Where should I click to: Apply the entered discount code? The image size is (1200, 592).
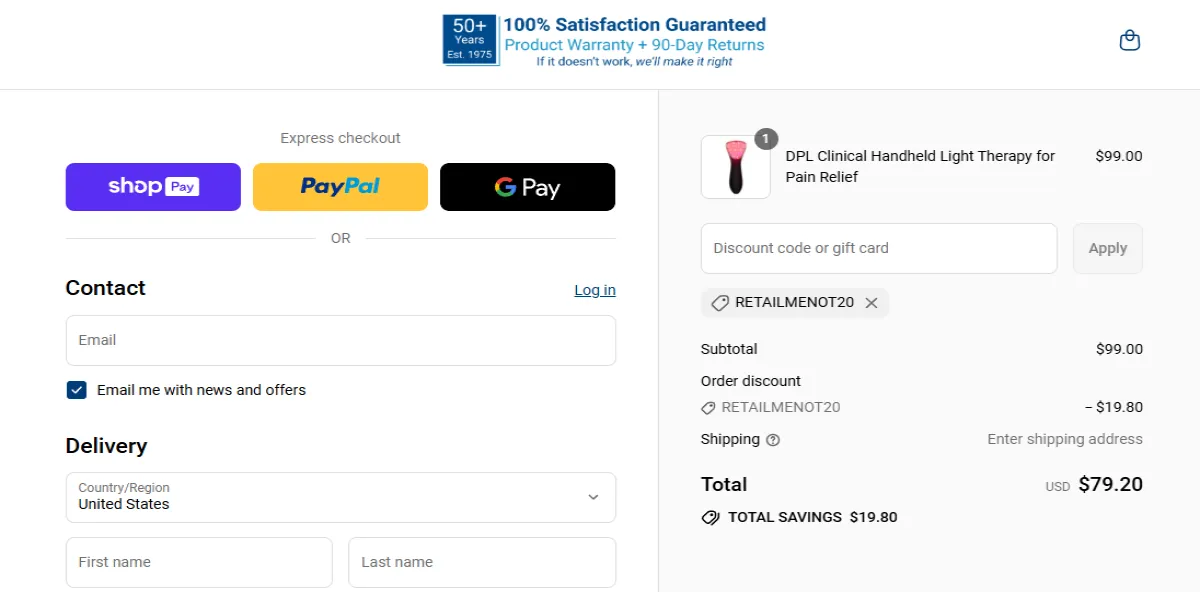pos(1107,248)
